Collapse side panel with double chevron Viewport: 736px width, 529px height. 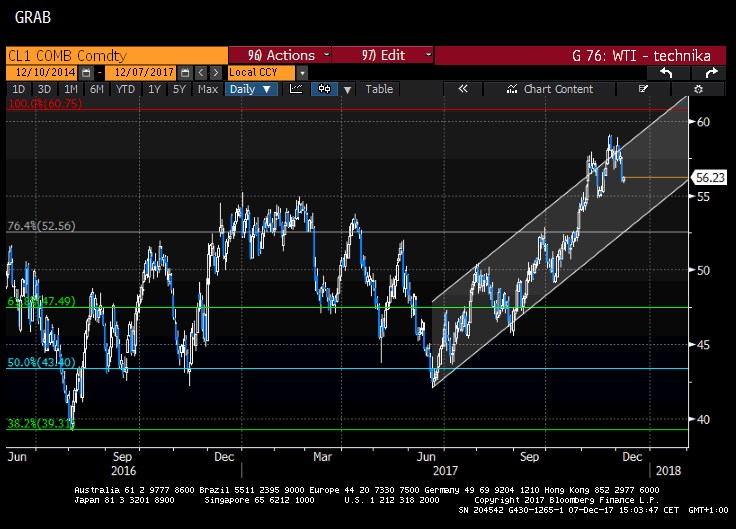coord(463,89)
